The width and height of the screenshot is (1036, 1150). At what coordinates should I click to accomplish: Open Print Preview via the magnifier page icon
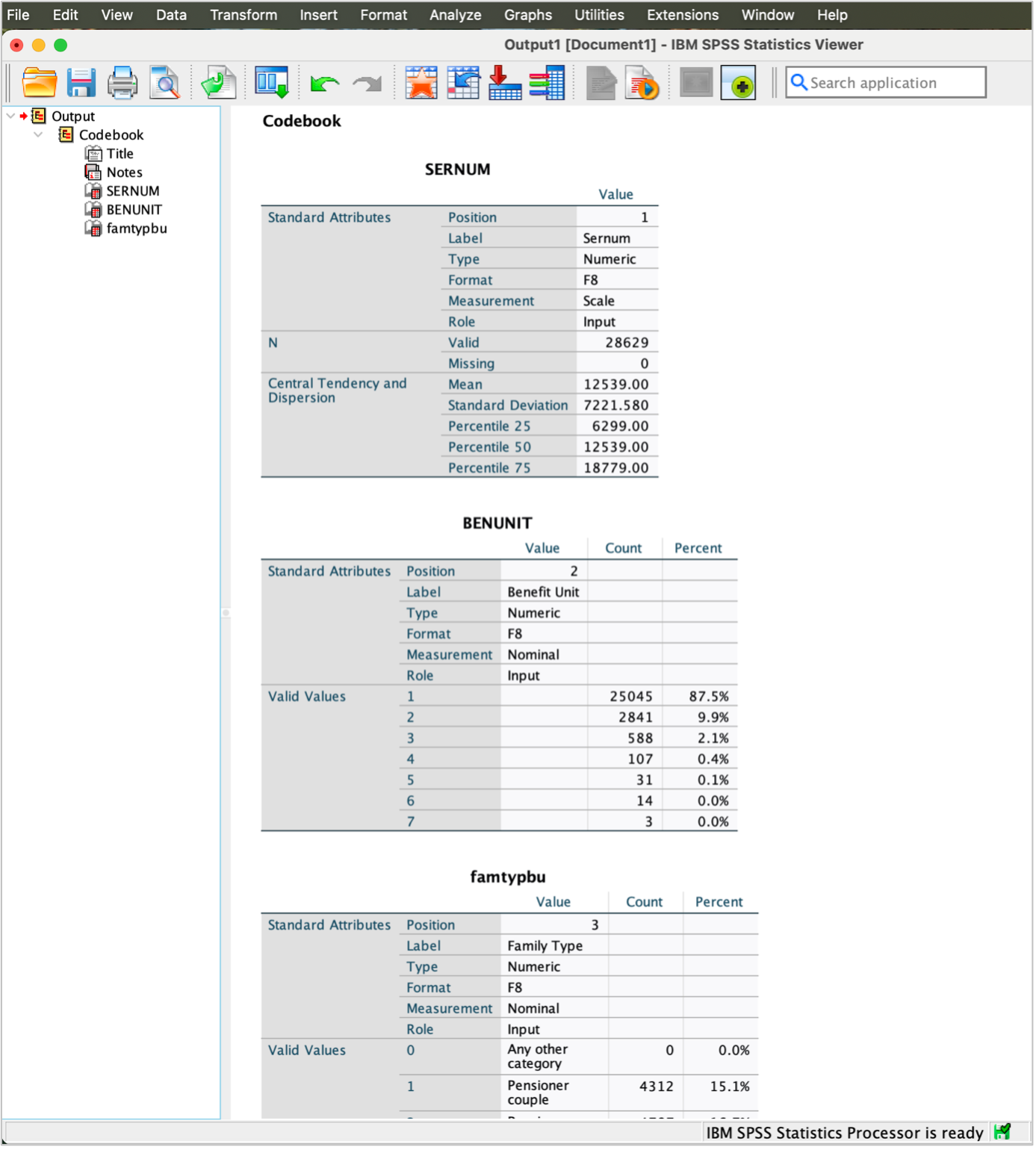[164, 83]
